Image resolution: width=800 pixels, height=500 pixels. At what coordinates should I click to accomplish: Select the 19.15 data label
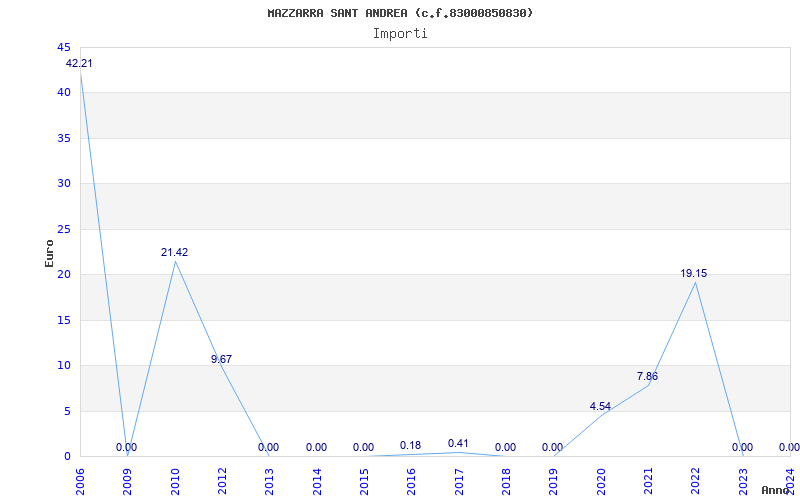(x=694, y=273)
